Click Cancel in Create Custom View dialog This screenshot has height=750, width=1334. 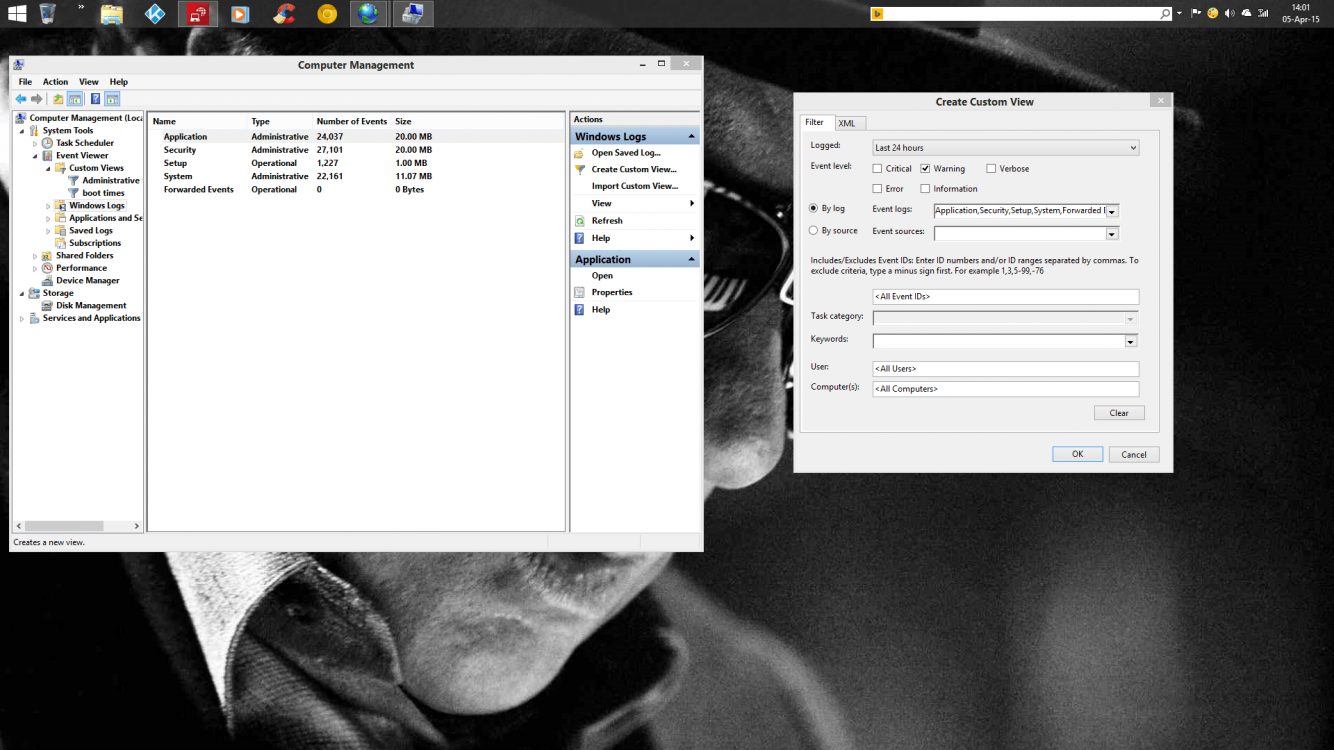(1134, 454)
